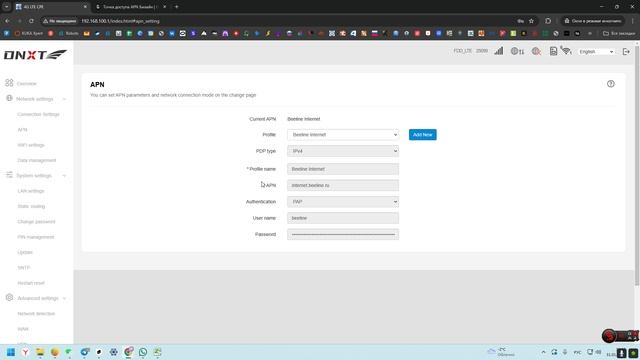Open Data management in the sidebar

point(37,160)
